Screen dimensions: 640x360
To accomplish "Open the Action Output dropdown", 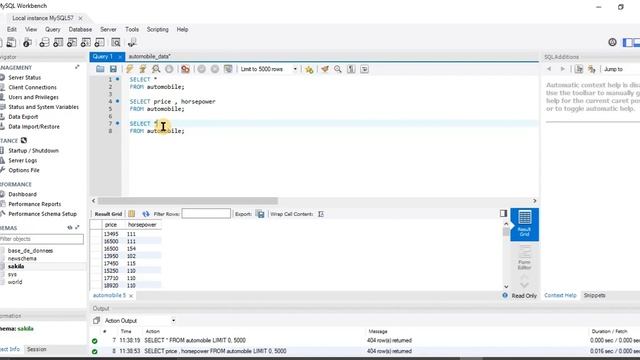I will pos(139,321).
